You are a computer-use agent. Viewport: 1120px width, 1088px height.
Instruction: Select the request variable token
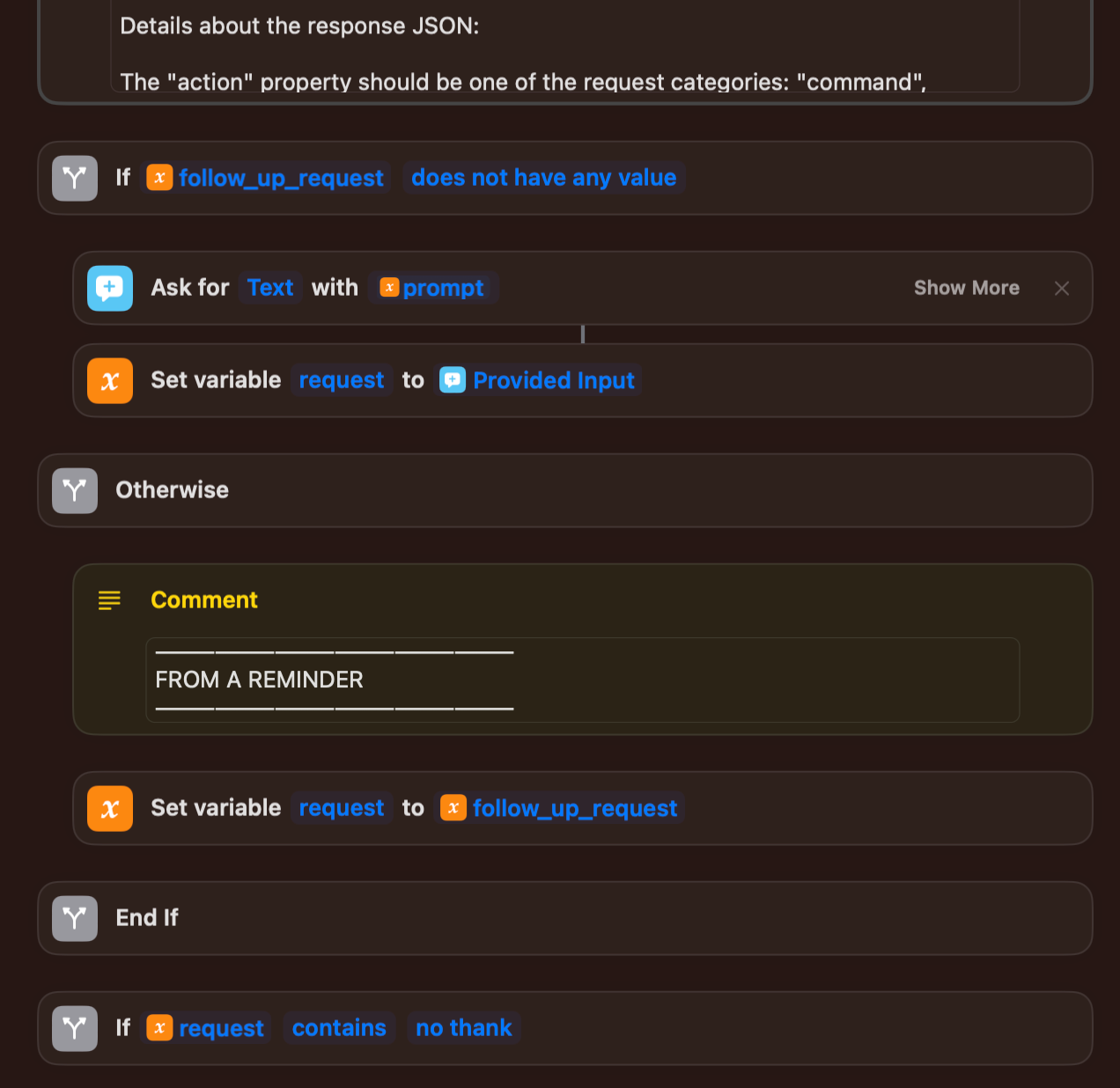click(342, 379)
